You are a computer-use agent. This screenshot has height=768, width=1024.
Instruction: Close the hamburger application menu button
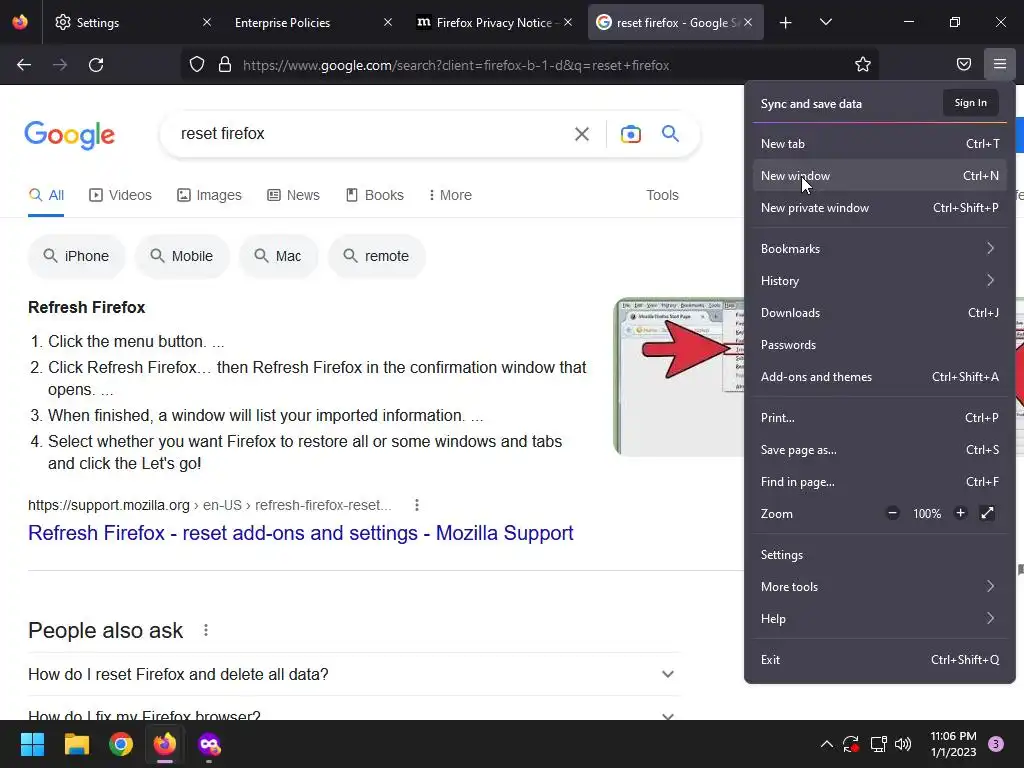click(x=1000, y=64)
